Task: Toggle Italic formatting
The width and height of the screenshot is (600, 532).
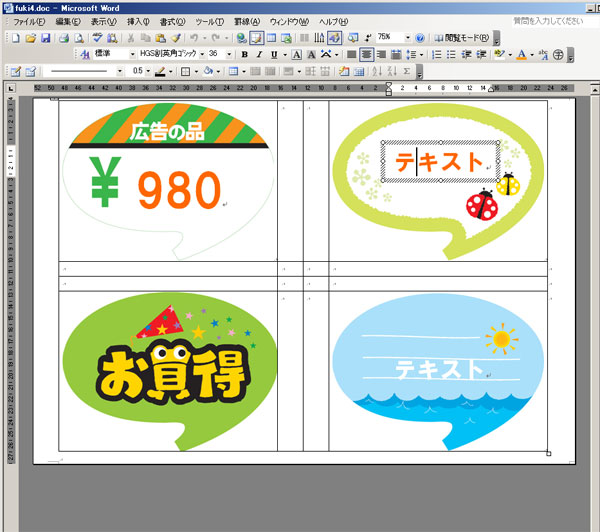Action: [x=259, y=54]
